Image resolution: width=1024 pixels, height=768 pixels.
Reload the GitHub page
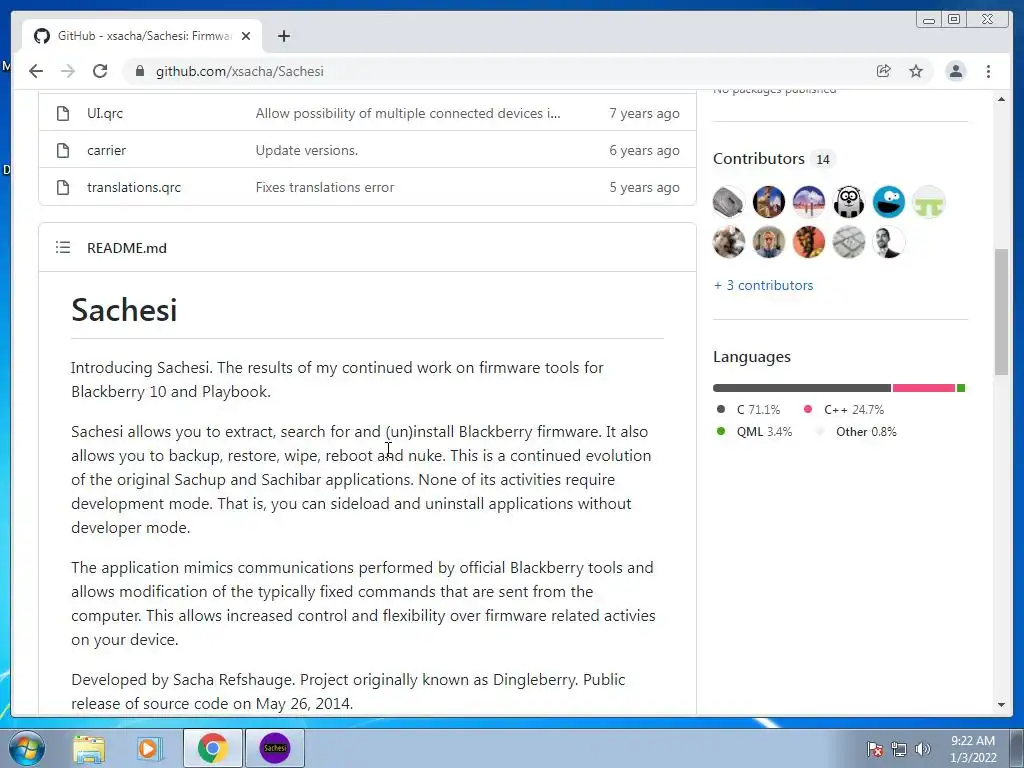[x=100, y=71]
